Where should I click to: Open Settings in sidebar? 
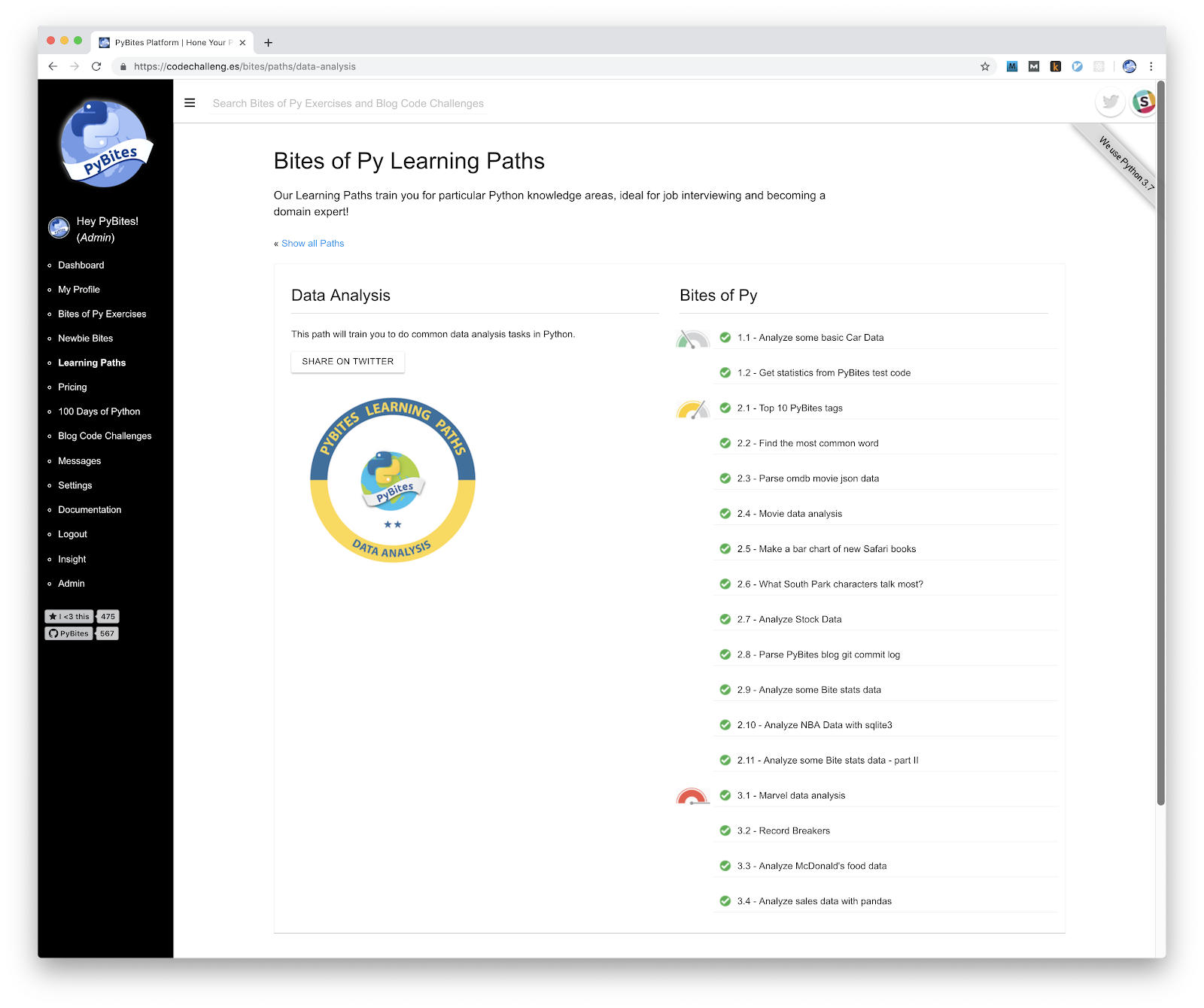75,485
